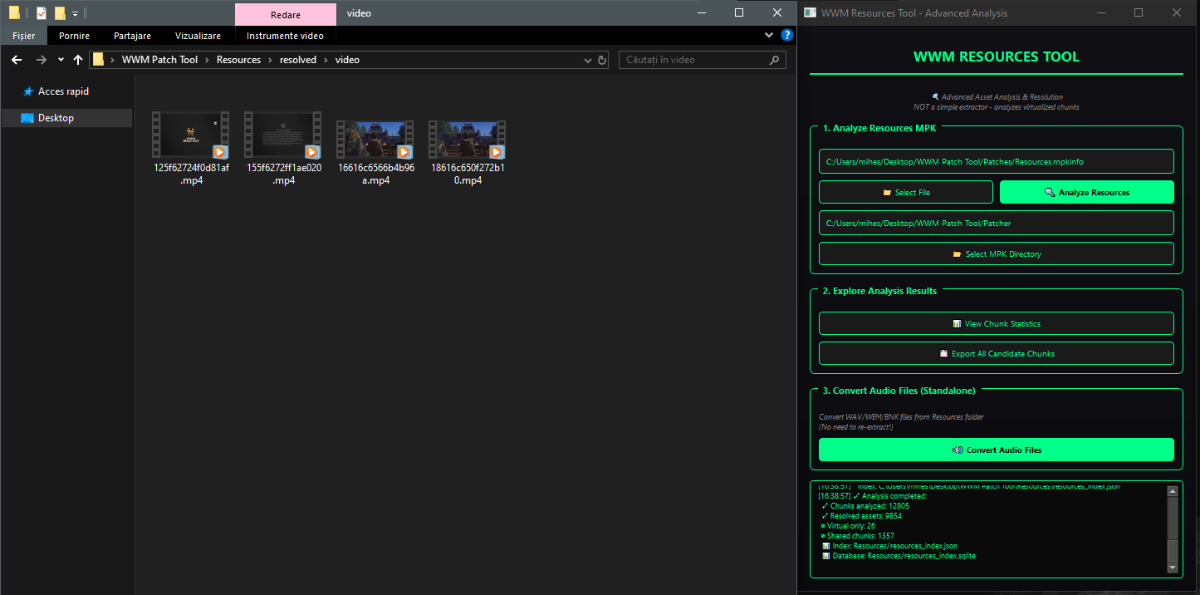
Task: Expand the ribbon with the chevron
Action: pos(769,35)
